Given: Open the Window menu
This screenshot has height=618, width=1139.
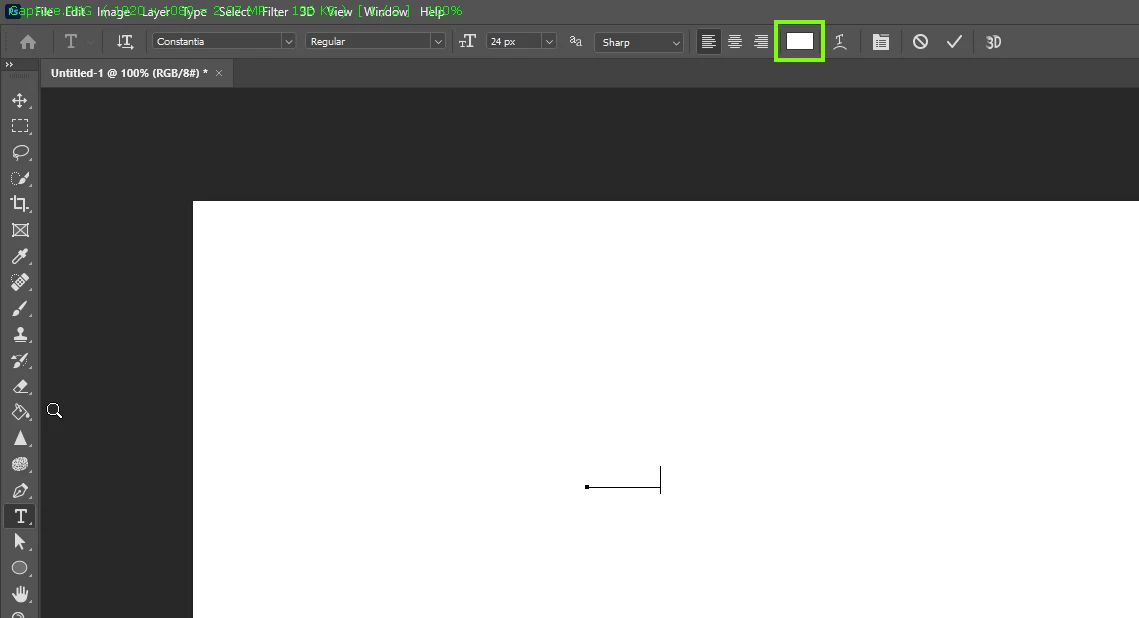Looking at the screenshot, I should tap(386, 12).
